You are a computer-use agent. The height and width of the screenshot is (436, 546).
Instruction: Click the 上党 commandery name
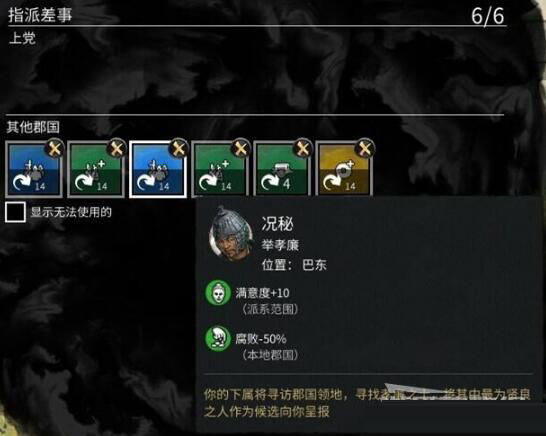pos(22,38)
